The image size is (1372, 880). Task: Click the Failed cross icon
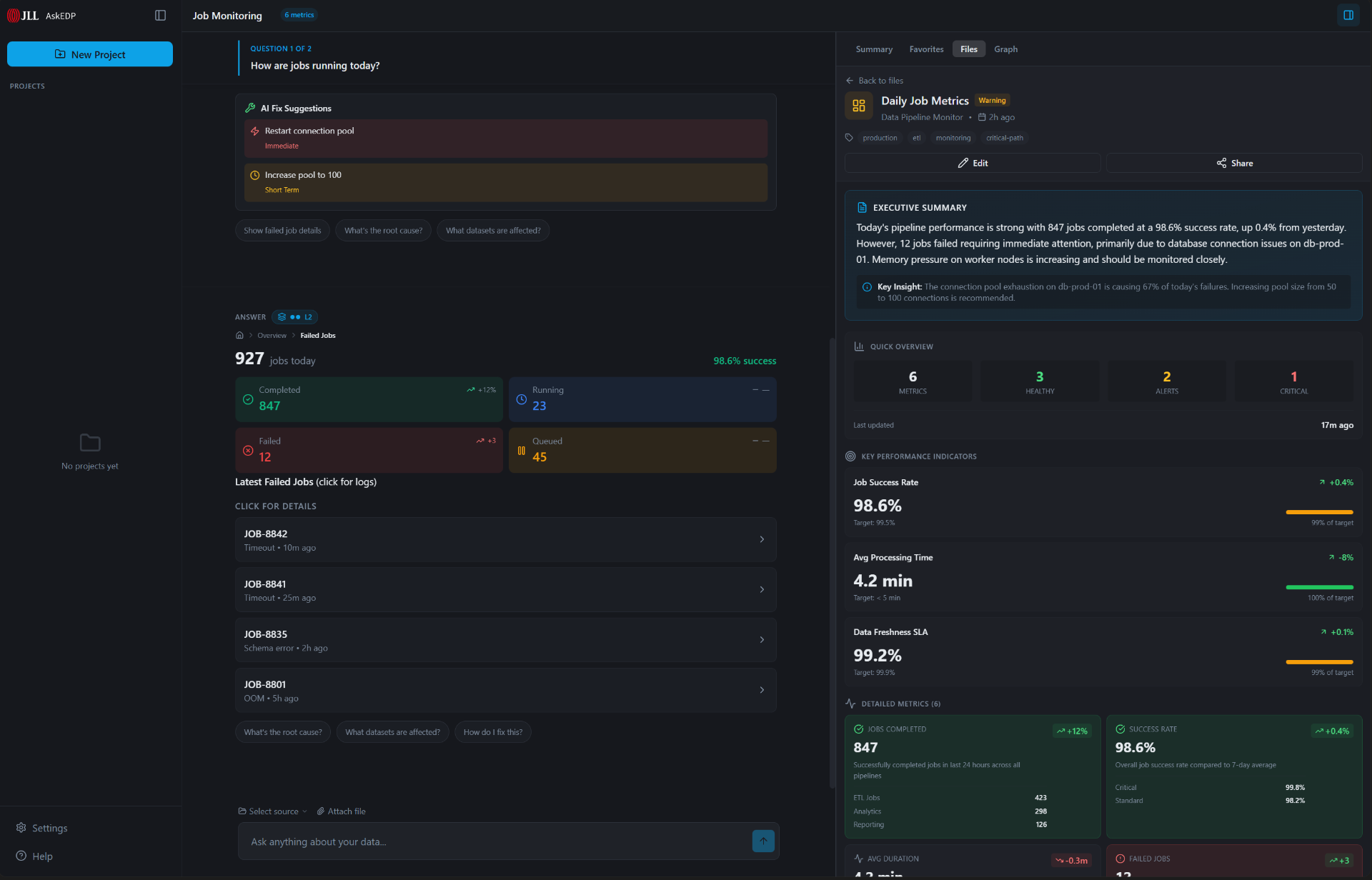click(x=248, y=451)
